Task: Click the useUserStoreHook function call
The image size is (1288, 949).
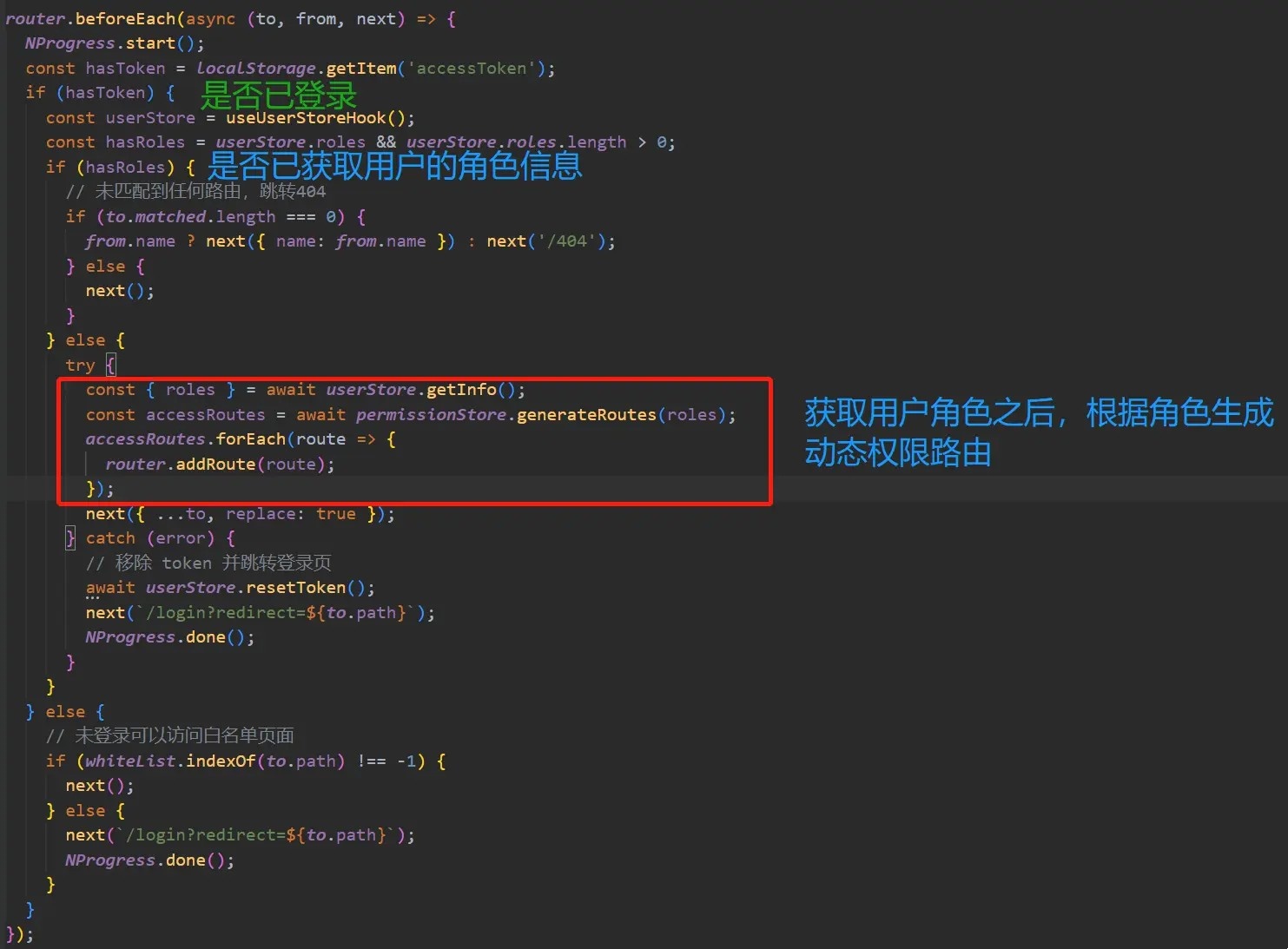Action: point(306,118)
